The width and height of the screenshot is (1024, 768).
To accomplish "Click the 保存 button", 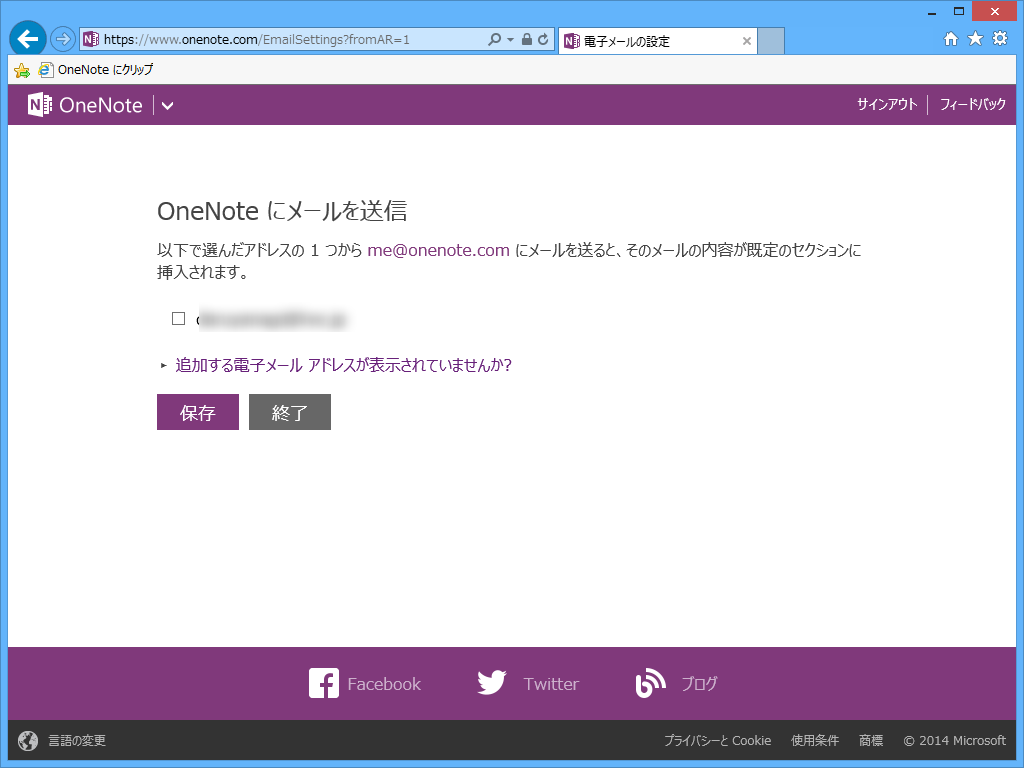I will tap(197, 411).
